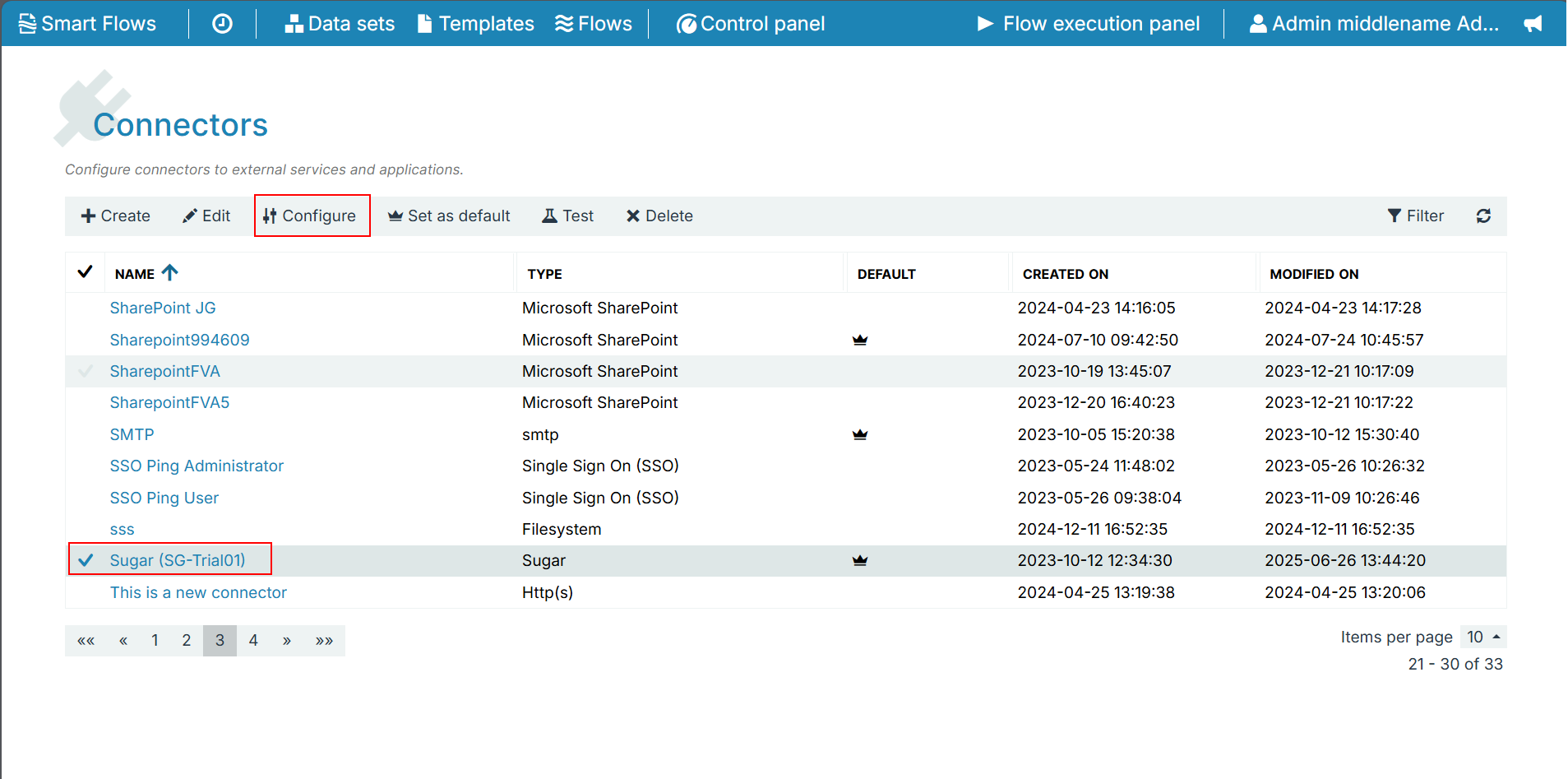The image size is (1568, 779).
Task: Click the Filter funnel button
Action: (x=1415, y=216)
